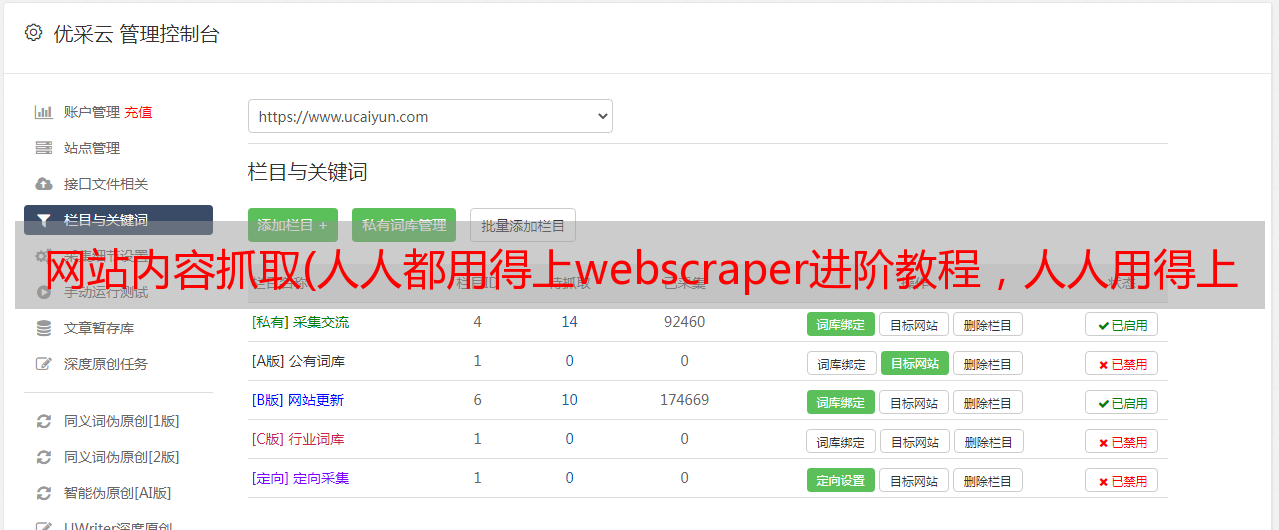This screenshot has width=1279, height=530.
Task: Click the 同义词伪原创[1版] refresh icon
Action: pos(43,421)
